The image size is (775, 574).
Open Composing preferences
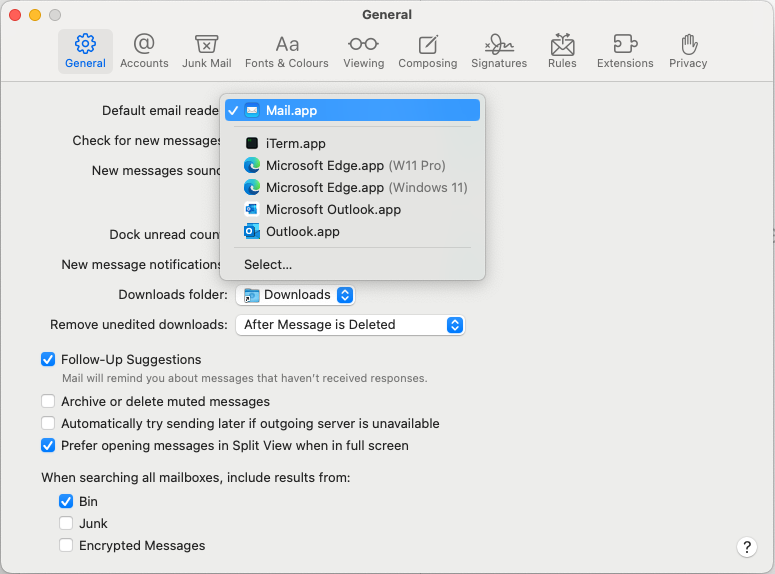pyautogui.click(x=428, y=51)
